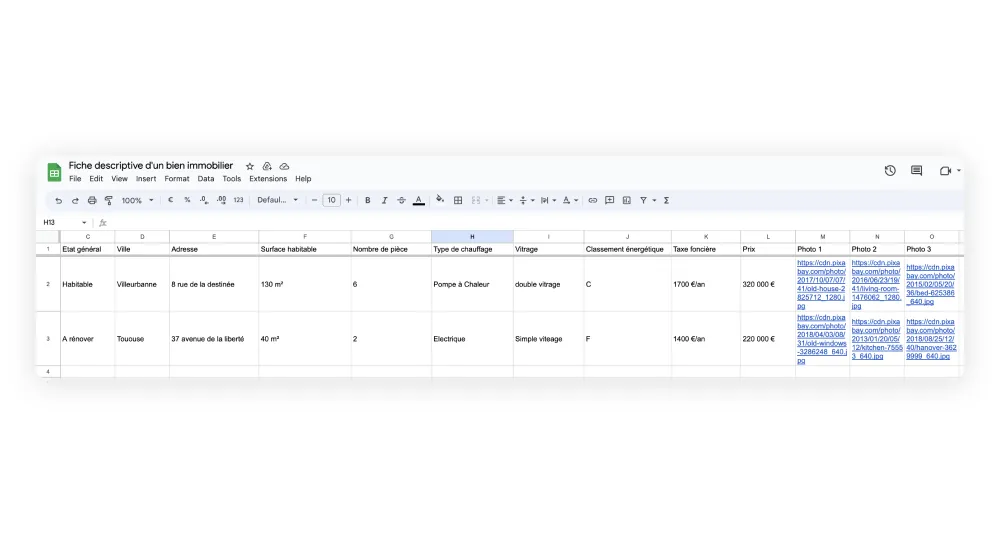
Task: Insert link using chain icon
Action: click(592, 200)
